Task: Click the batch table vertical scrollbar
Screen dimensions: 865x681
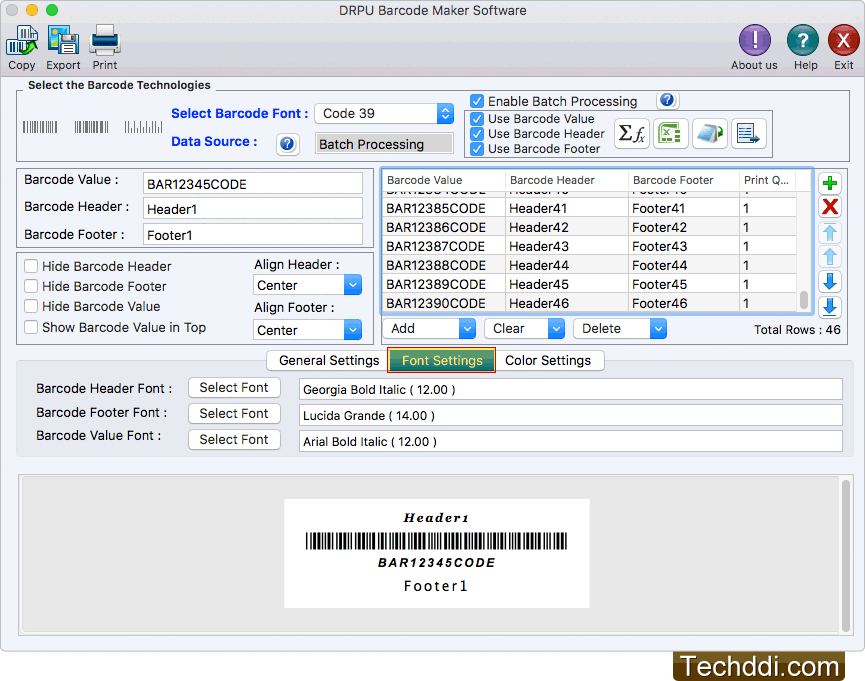Action: point(804,300)
